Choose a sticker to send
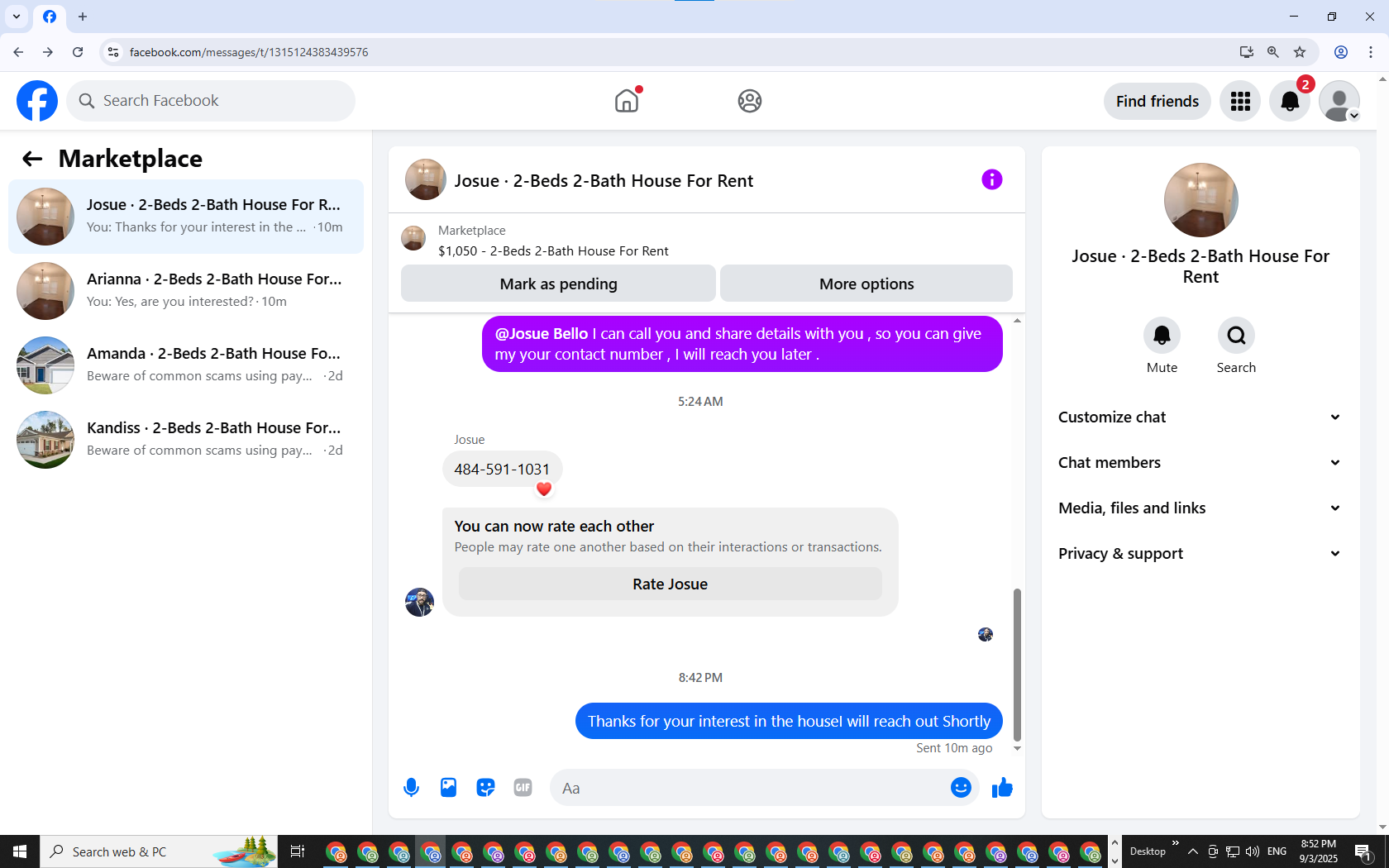Screen dimensions: 1389x868 pyautogui.click(x=485, y=788)
